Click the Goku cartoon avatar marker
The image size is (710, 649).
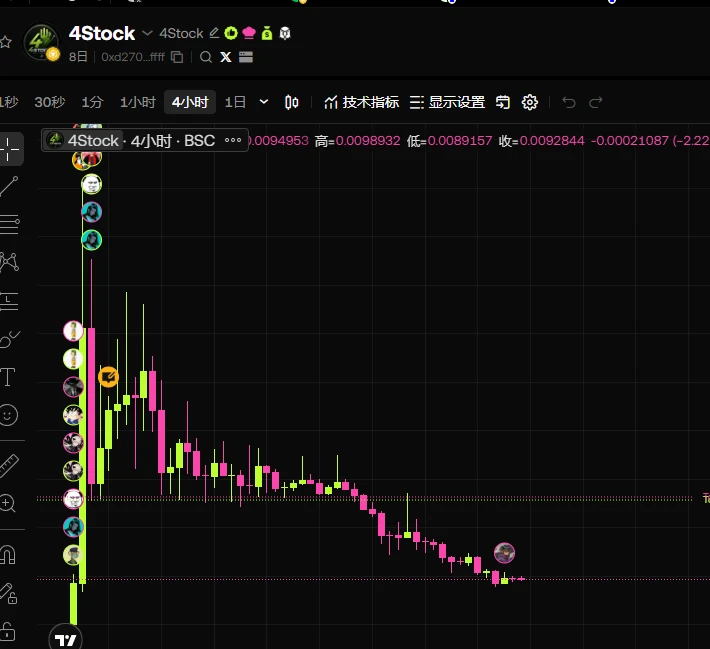click(x=73, y=415)
